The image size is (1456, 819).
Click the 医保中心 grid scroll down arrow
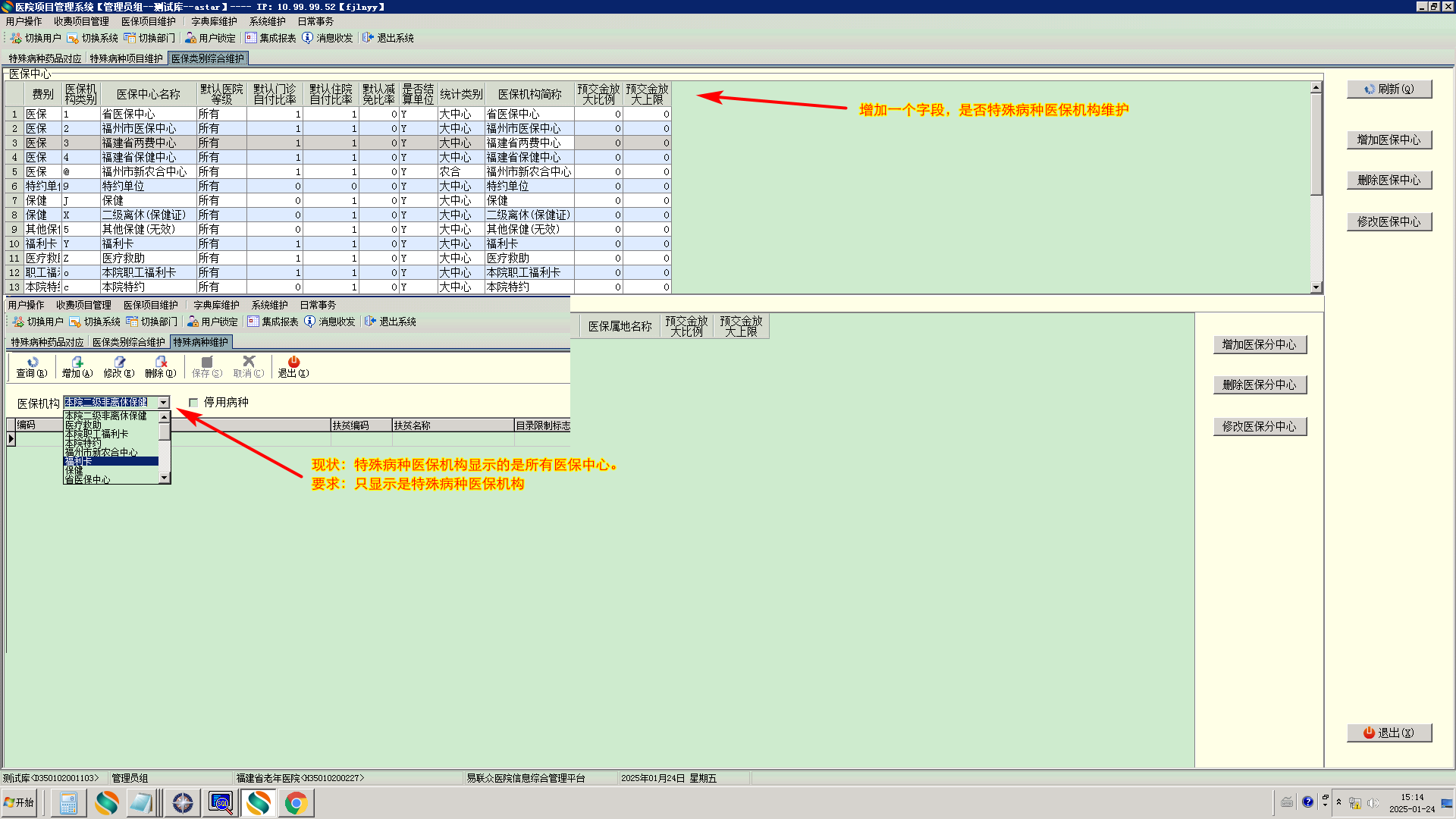pos(1316,287)
